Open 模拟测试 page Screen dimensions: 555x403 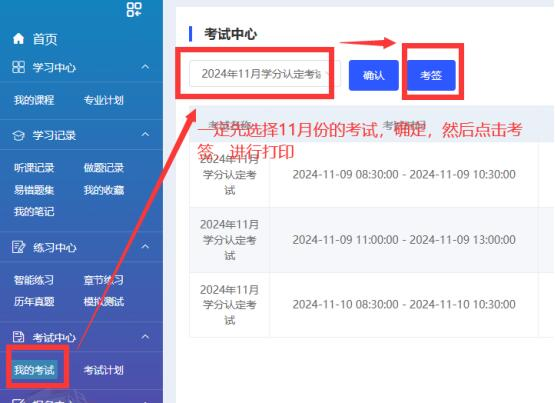(104, 301)
